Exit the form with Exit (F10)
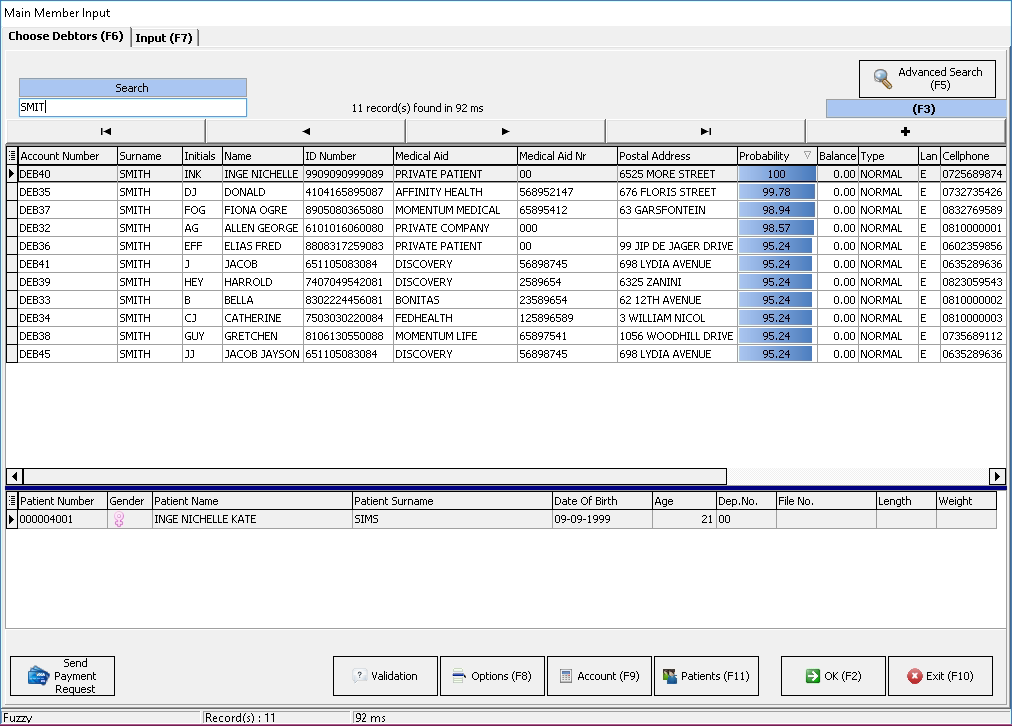The image size is (1012, 726). tap(939, 676)
